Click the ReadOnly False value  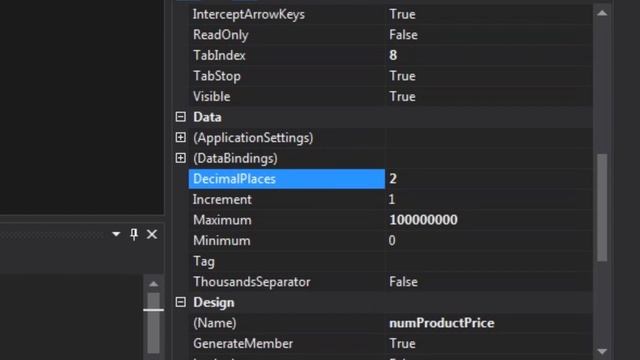403,35
